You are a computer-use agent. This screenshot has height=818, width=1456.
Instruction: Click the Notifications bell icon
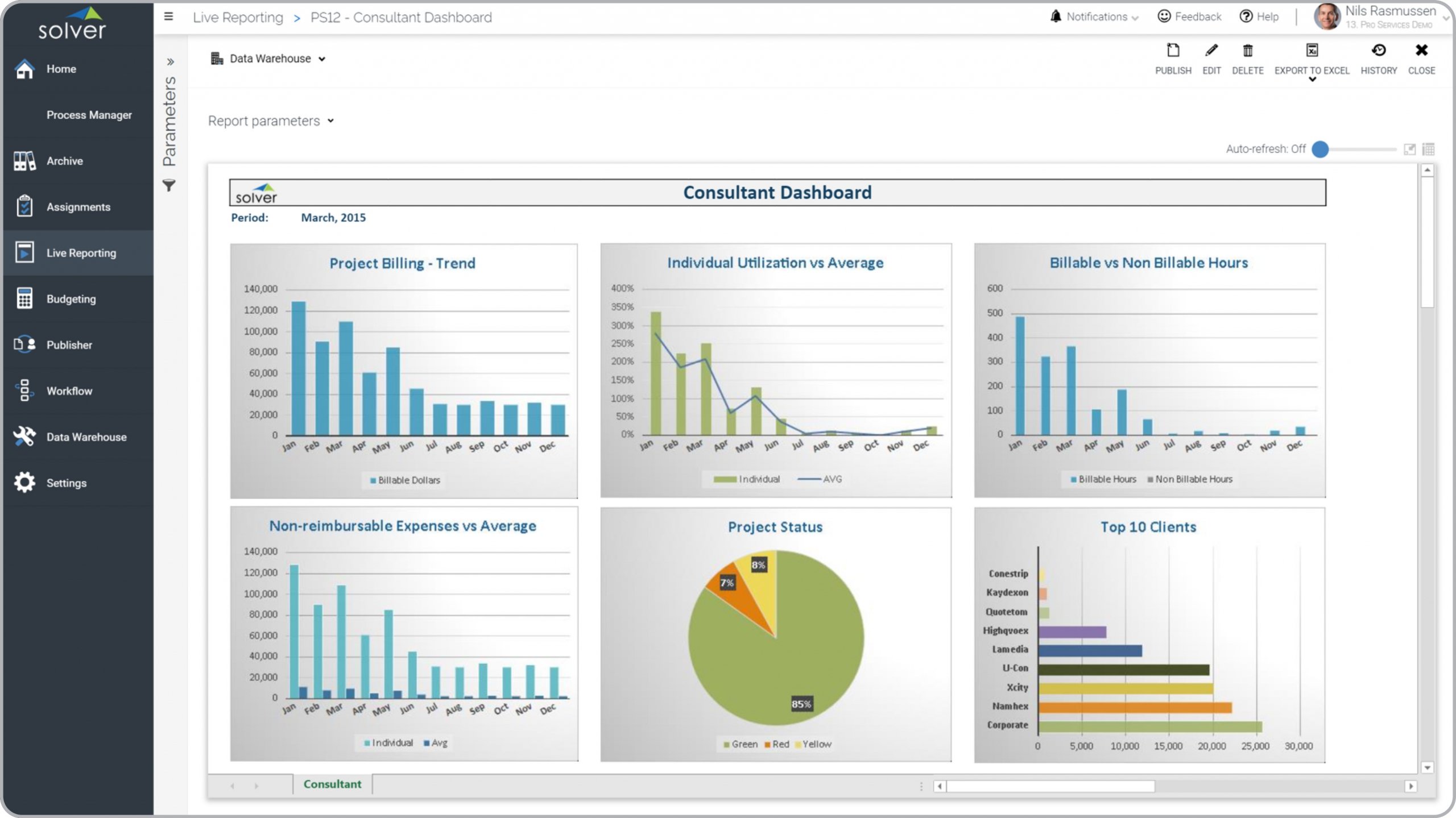[1056, 16]
